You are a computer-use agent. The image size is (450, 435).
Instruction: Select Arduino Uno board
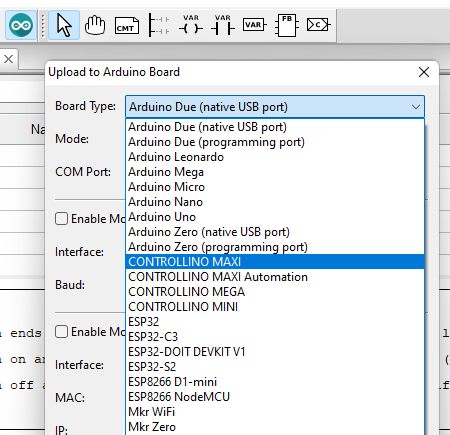point(275,217)
